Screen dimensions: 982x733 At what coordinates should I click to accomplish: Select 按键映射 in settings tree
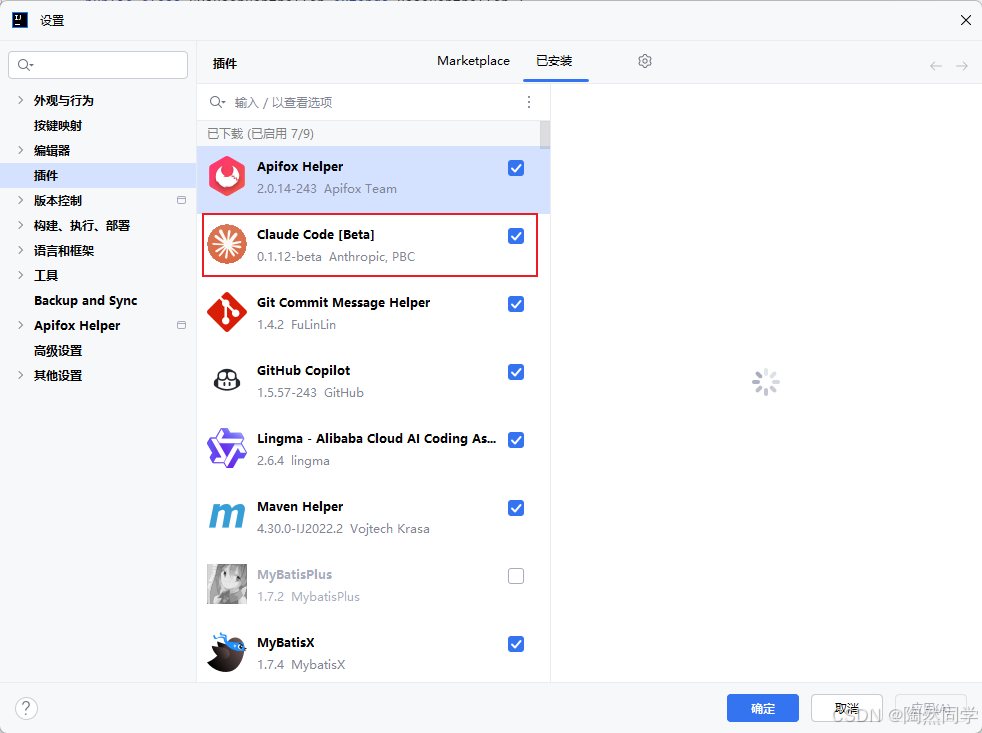click(58, 125)
